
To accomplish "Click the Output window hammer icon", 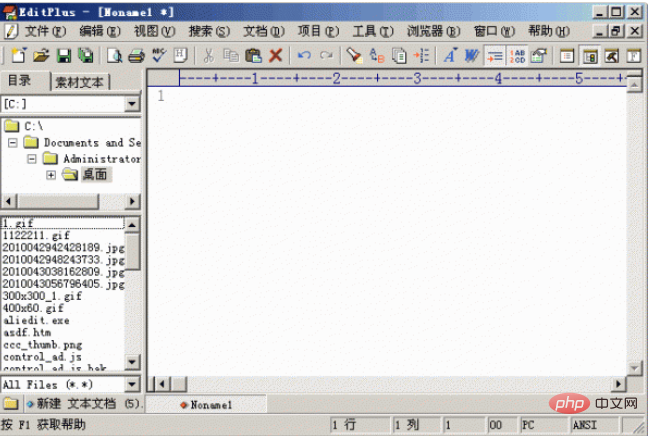I will [612, 56].
